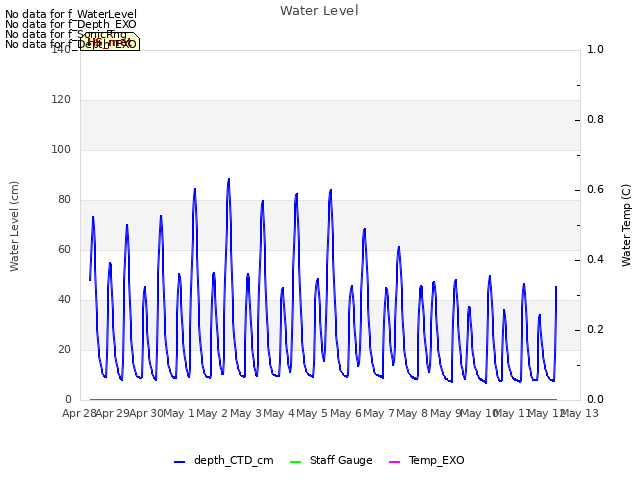Viewport: 640px width, 480px height.
Task: Click the 1.0 right-axis tick label
Action: (595, 49)
